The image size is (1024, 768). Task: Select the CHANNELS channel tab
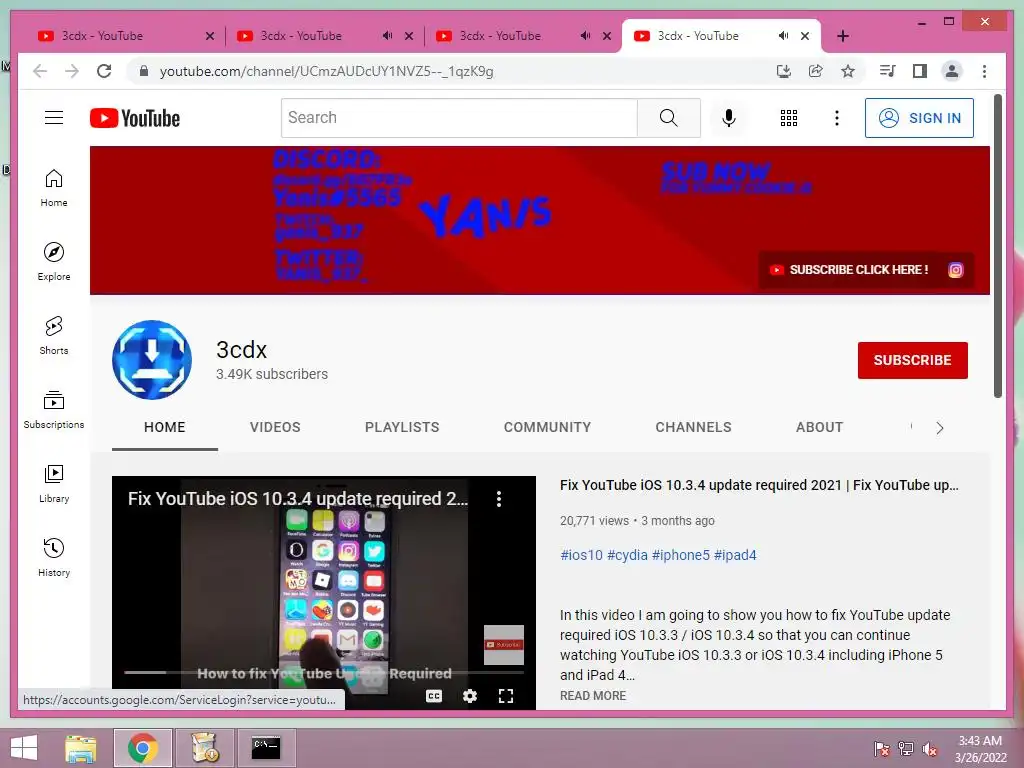pyautogui.click(x=693, y=427)
